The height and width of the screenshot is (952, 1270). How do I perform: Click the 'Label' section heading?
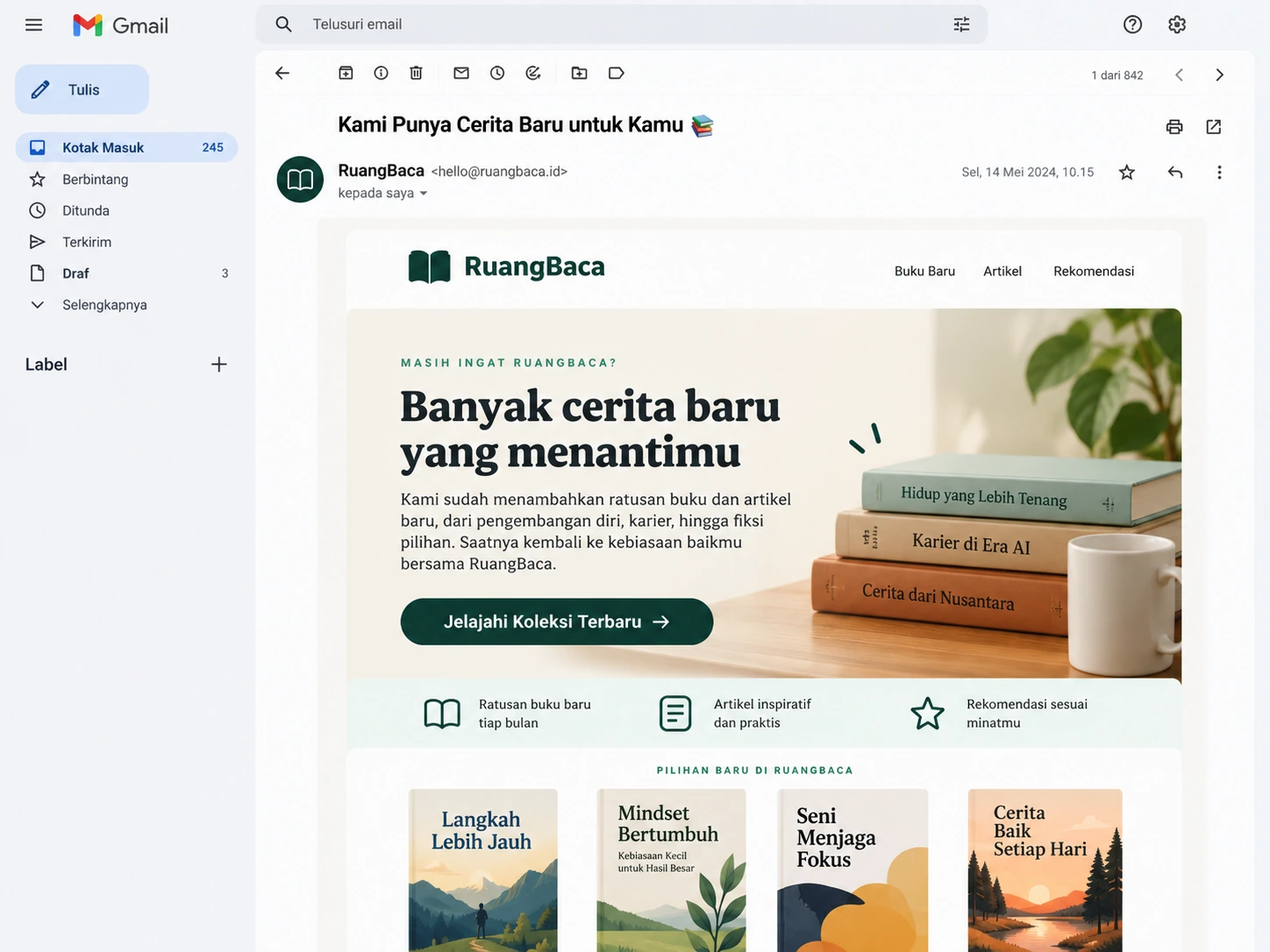[x=46, y=365]
